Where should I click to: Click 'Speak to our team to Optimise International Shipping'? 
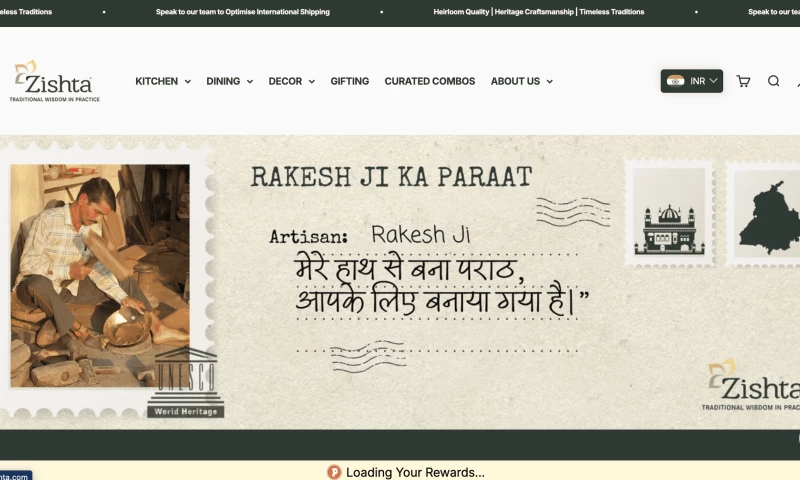pyautogui.click(x=243, y=12)
